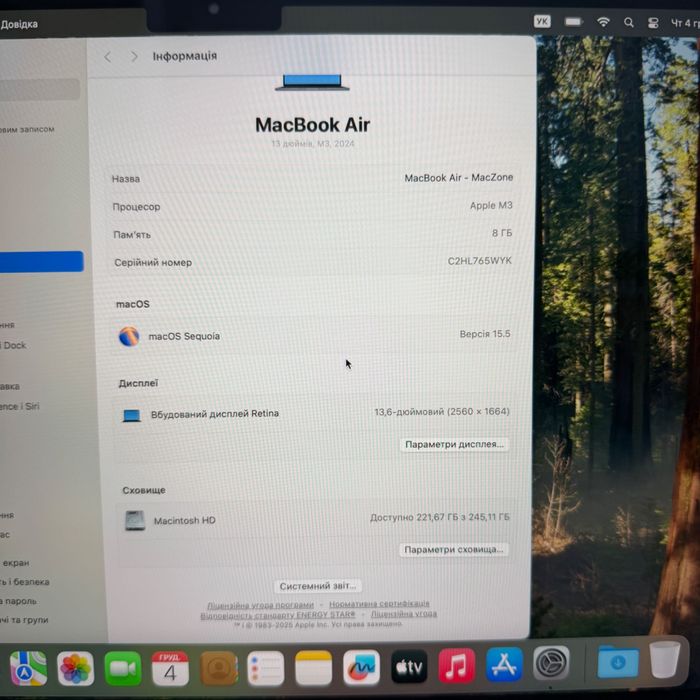Screen dimensions: 700x700
Task: Open Downloads folder in Dock
Action: coord(618,661)
